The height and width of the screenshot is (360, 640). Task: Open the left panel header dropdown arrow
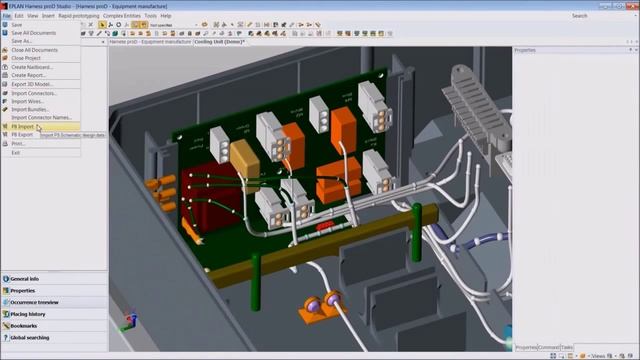click(x=103, y=42)
